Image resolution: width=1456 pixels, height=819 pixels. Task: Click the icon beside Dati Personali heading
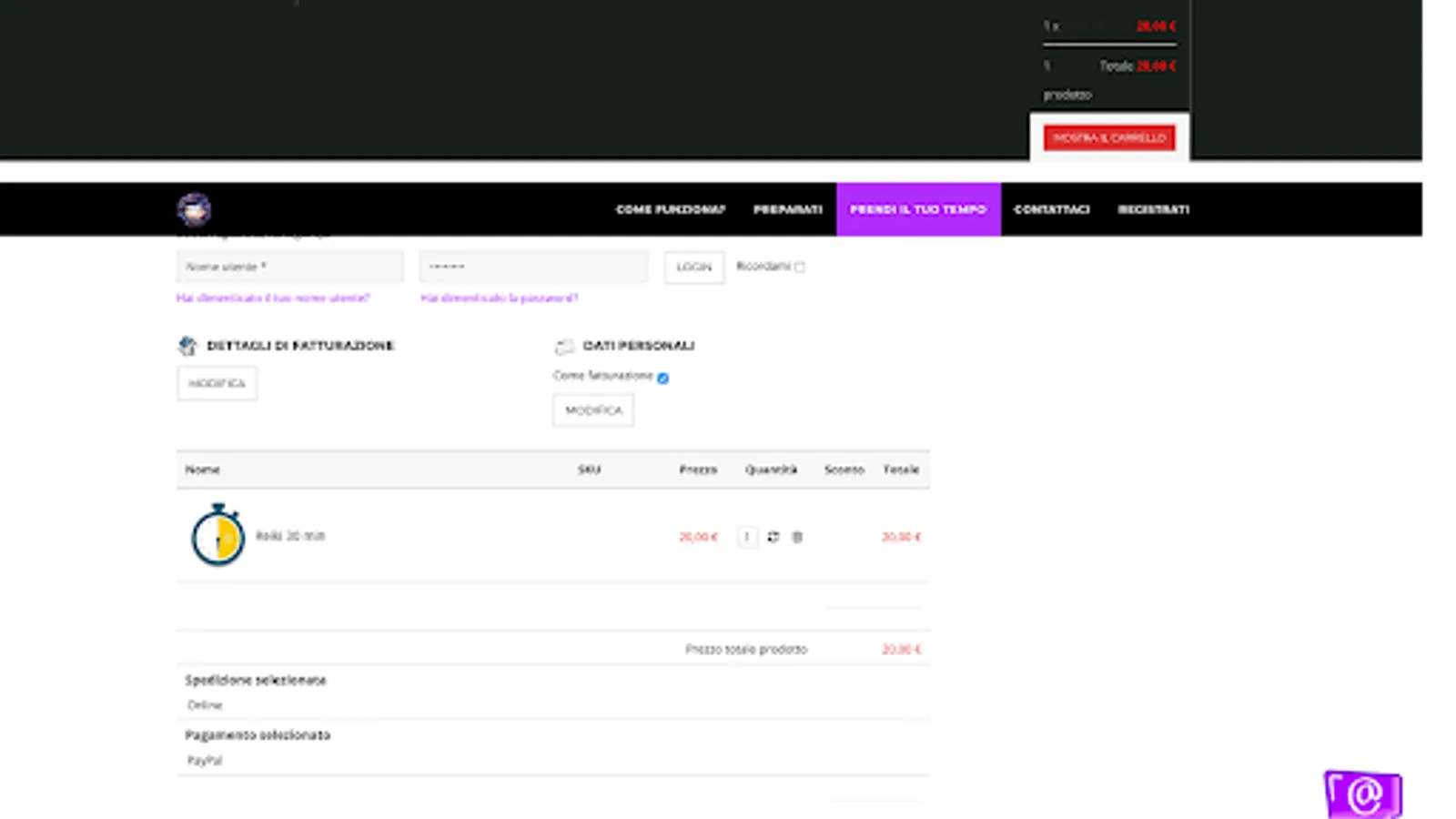pyautogui.click(x=564, y=346)
